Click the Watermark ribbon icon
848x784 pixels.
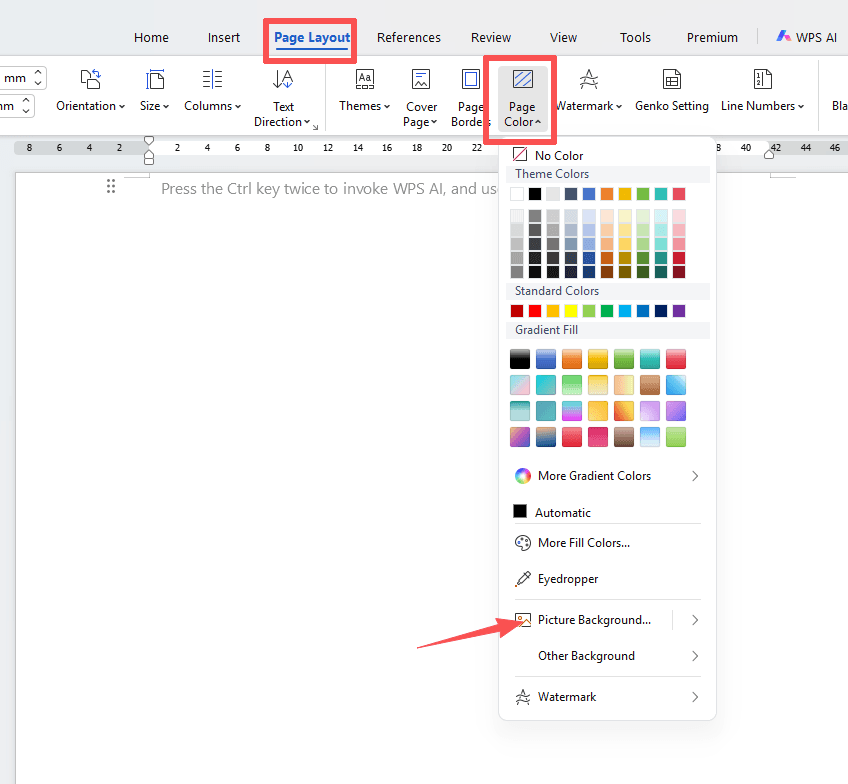(x=589, y=81)
